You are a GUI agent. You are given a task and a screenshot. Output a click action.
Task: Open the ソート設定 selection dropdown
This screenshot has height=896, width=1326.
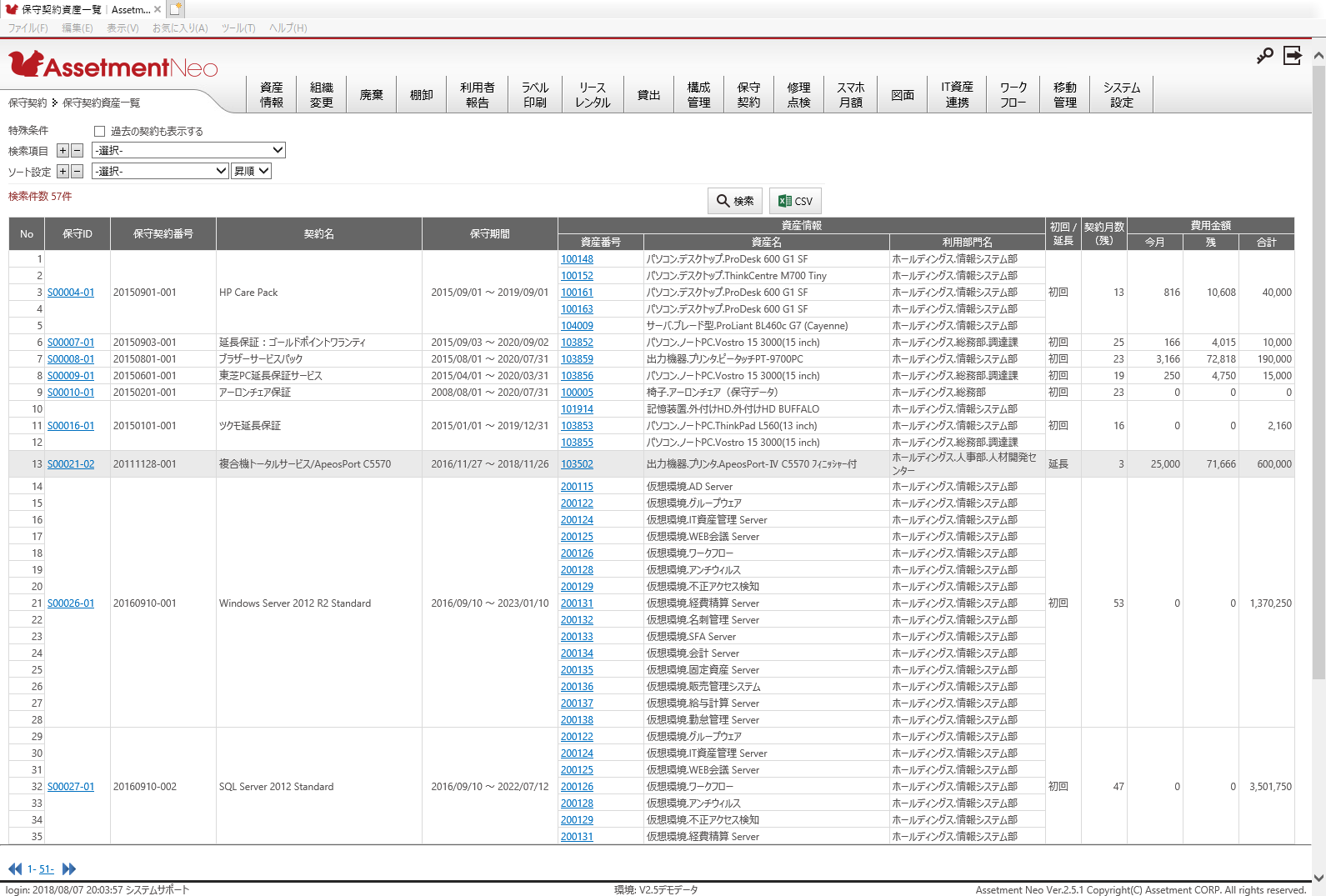160,172
